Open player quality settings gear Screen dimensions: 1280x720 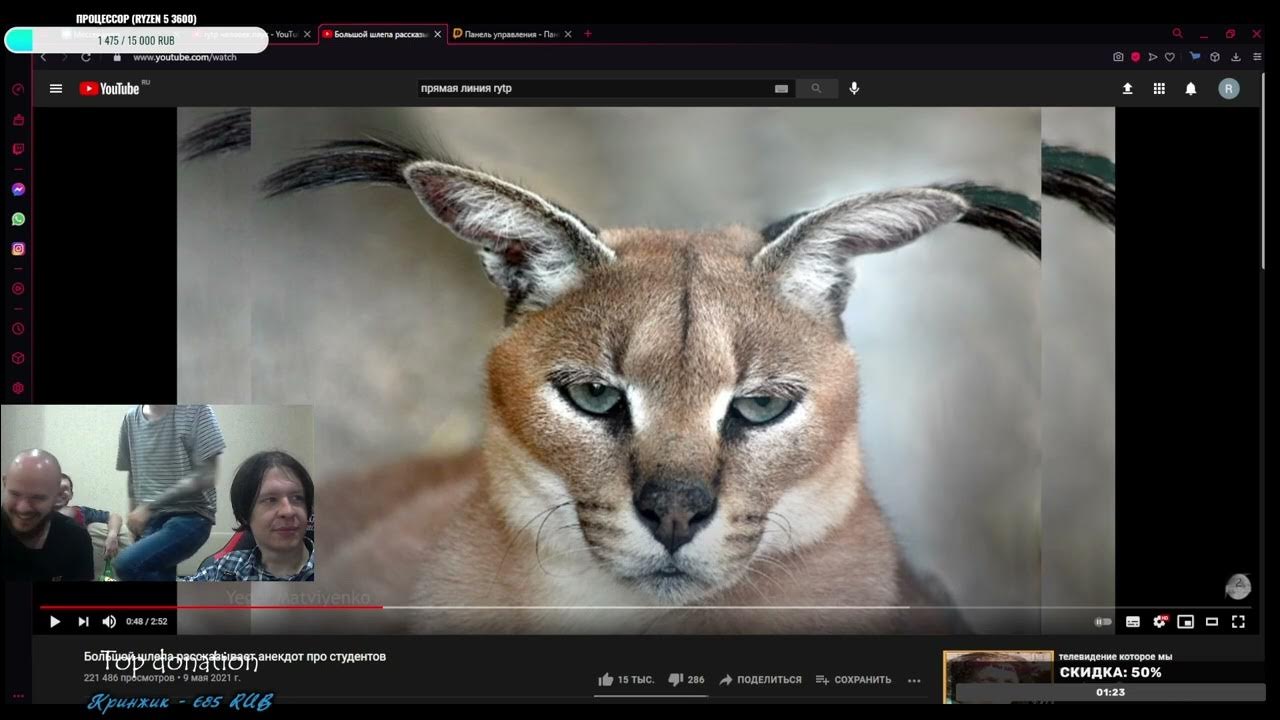(x=1160, y=622)
